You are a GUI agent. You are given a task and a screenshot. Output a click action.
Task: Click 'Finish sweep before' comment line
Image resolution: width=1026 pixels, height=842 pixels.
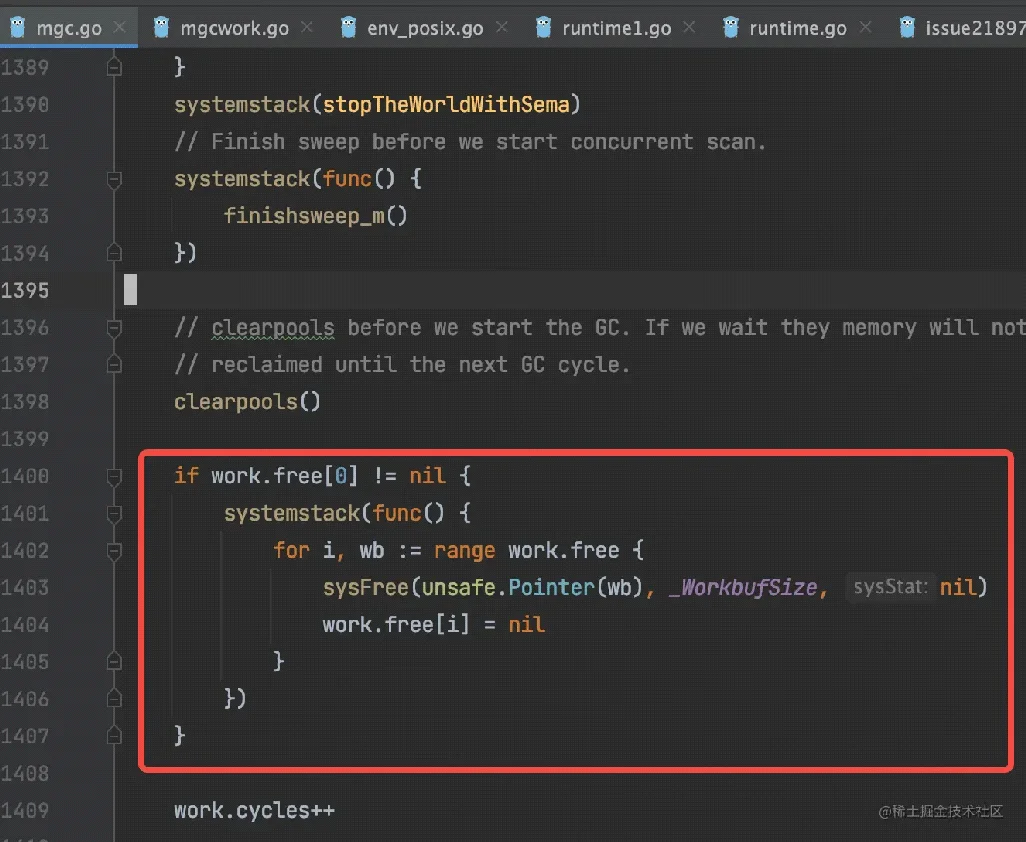[x=470, y=142]
